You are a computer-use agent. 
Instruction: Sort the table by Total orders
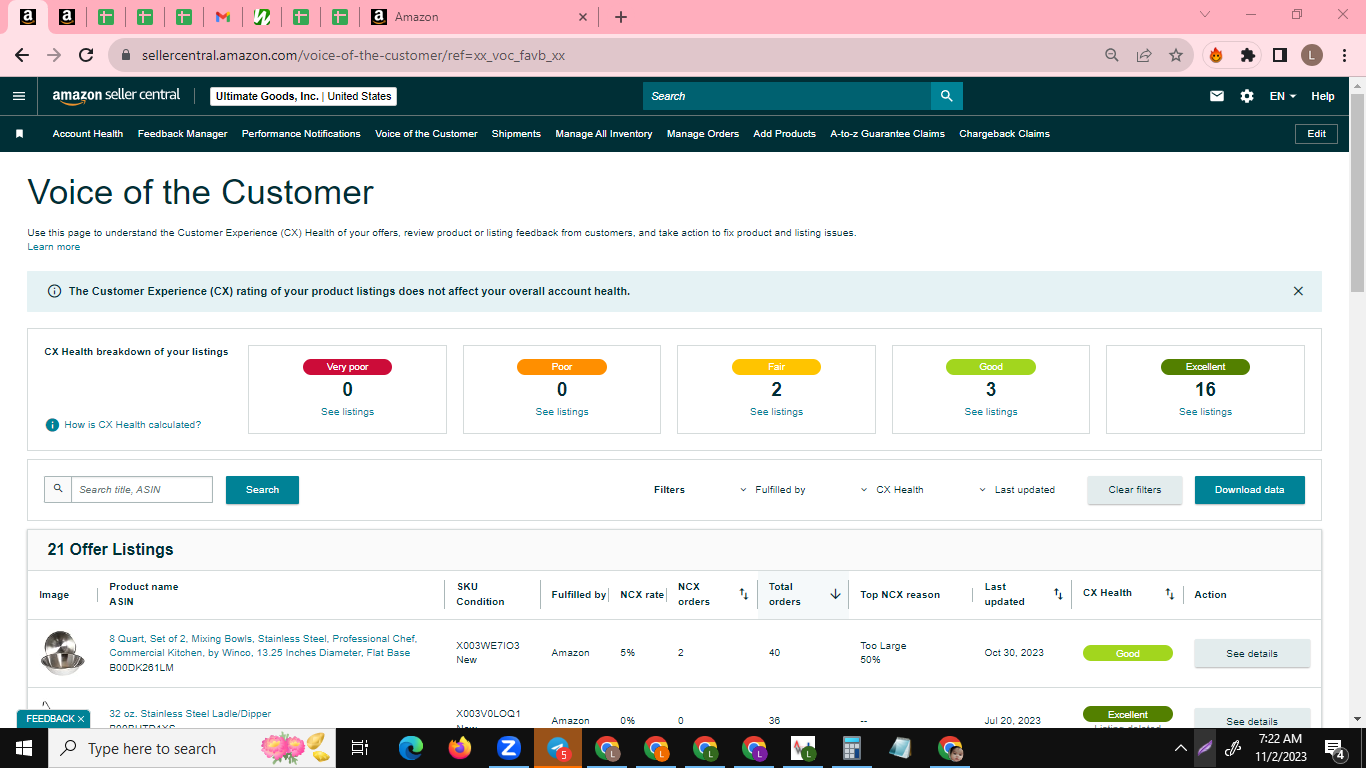(x=835, y=594)
